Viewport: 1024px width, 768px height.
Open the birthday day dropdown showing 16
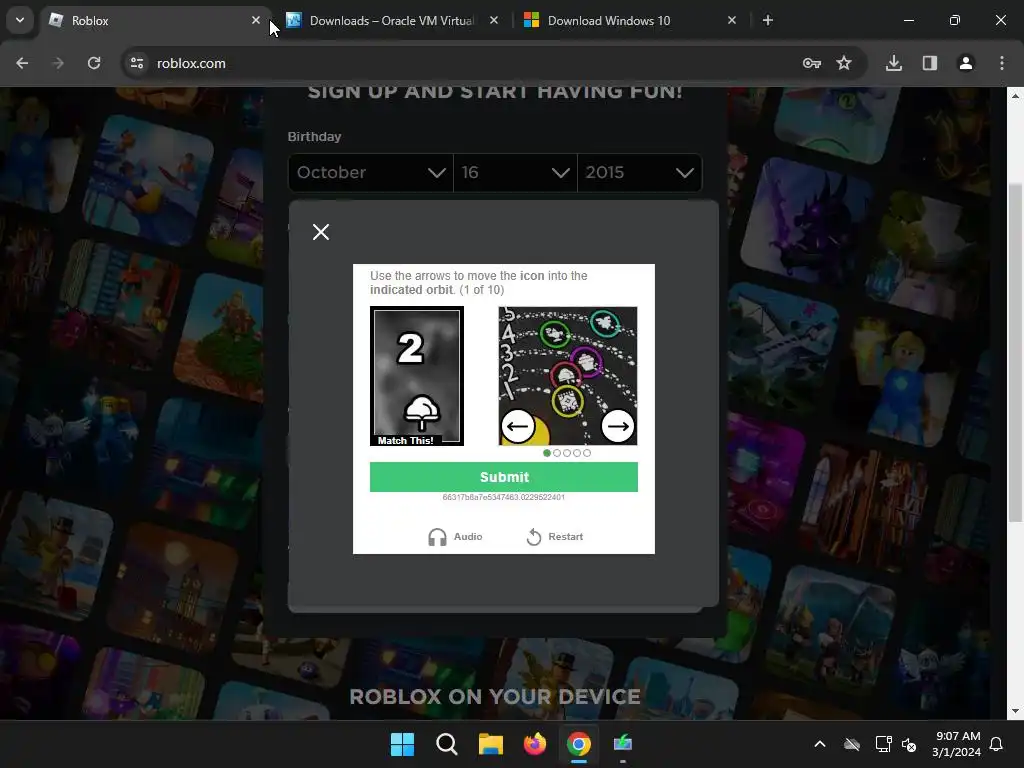[x=515, y=172]
